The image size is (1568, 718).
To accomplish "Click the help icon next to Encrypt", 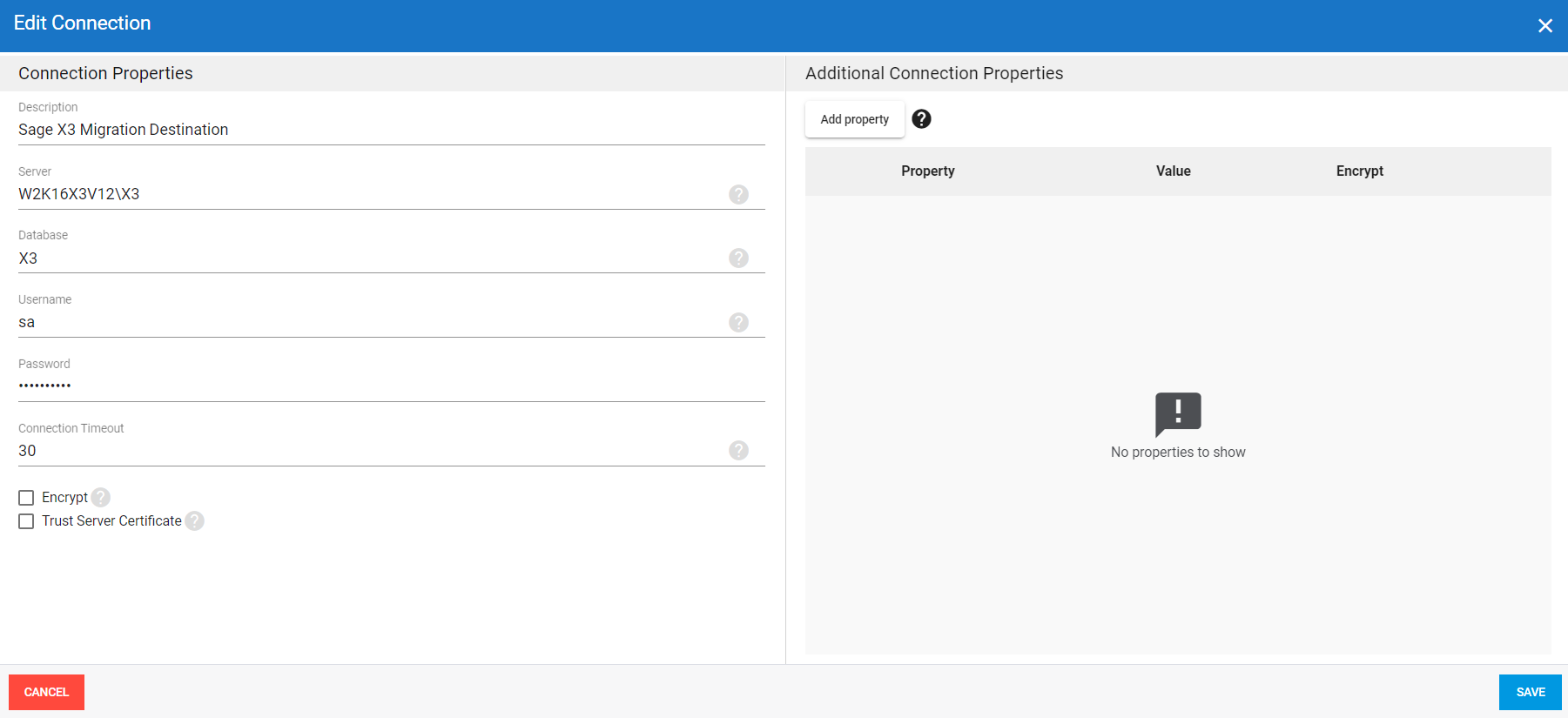I will pos(101,497).
